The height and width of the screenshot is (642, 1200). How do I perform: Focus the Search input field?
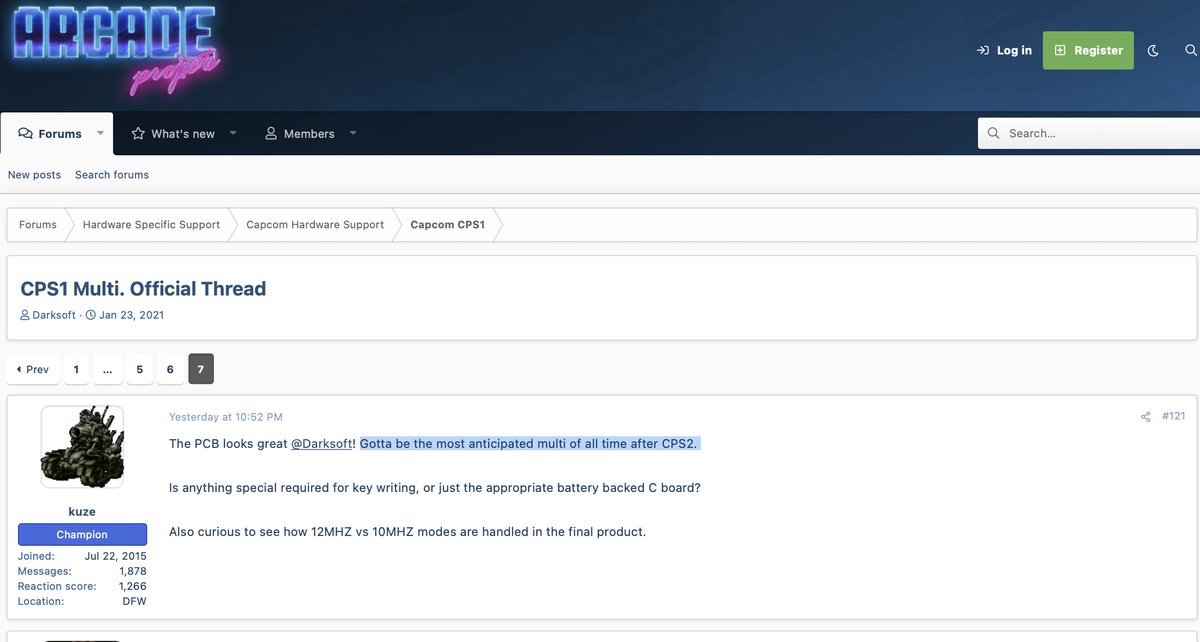(1089, 133)
